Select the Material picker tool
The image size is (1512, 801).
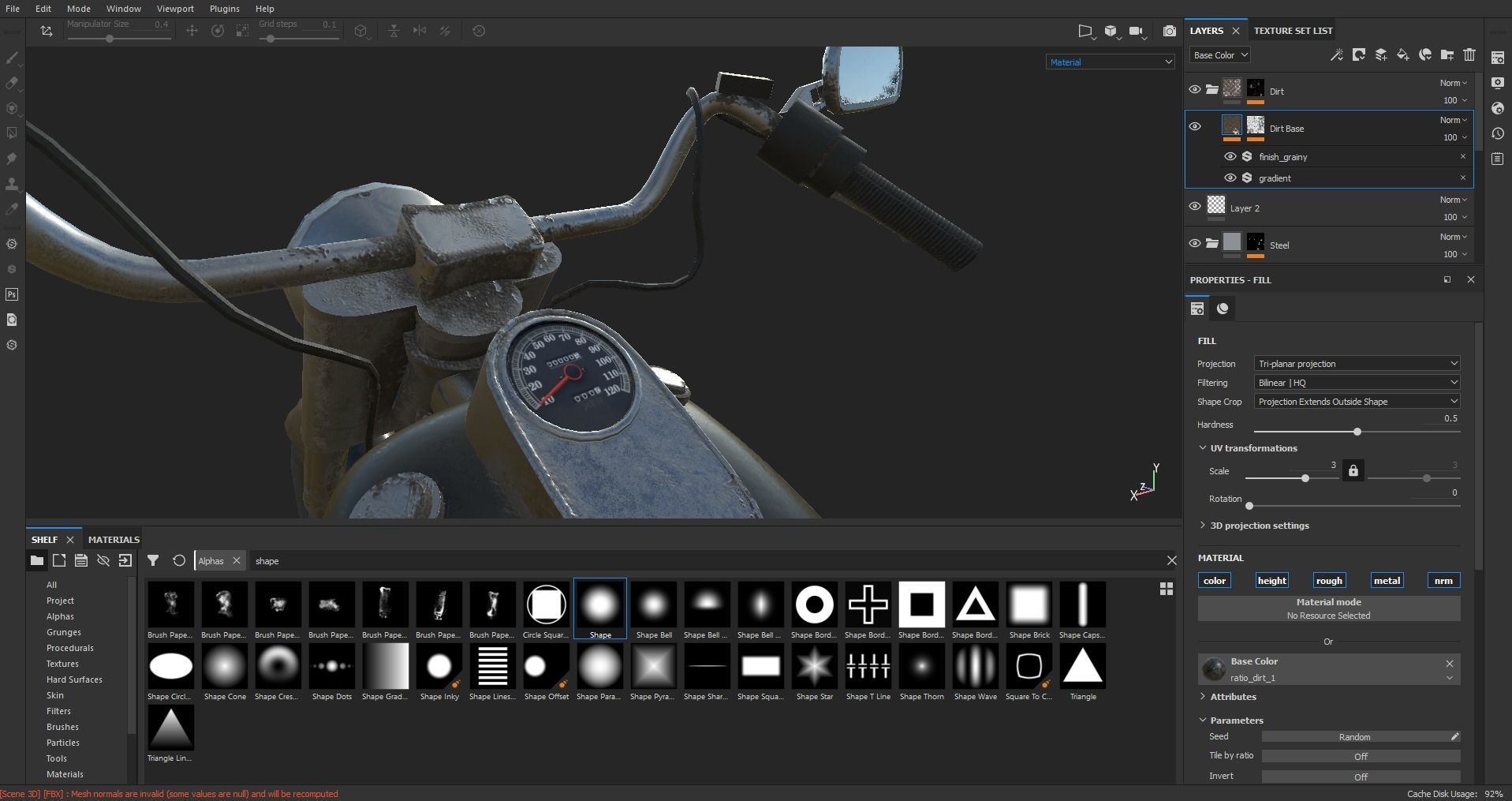click(12, 209)
